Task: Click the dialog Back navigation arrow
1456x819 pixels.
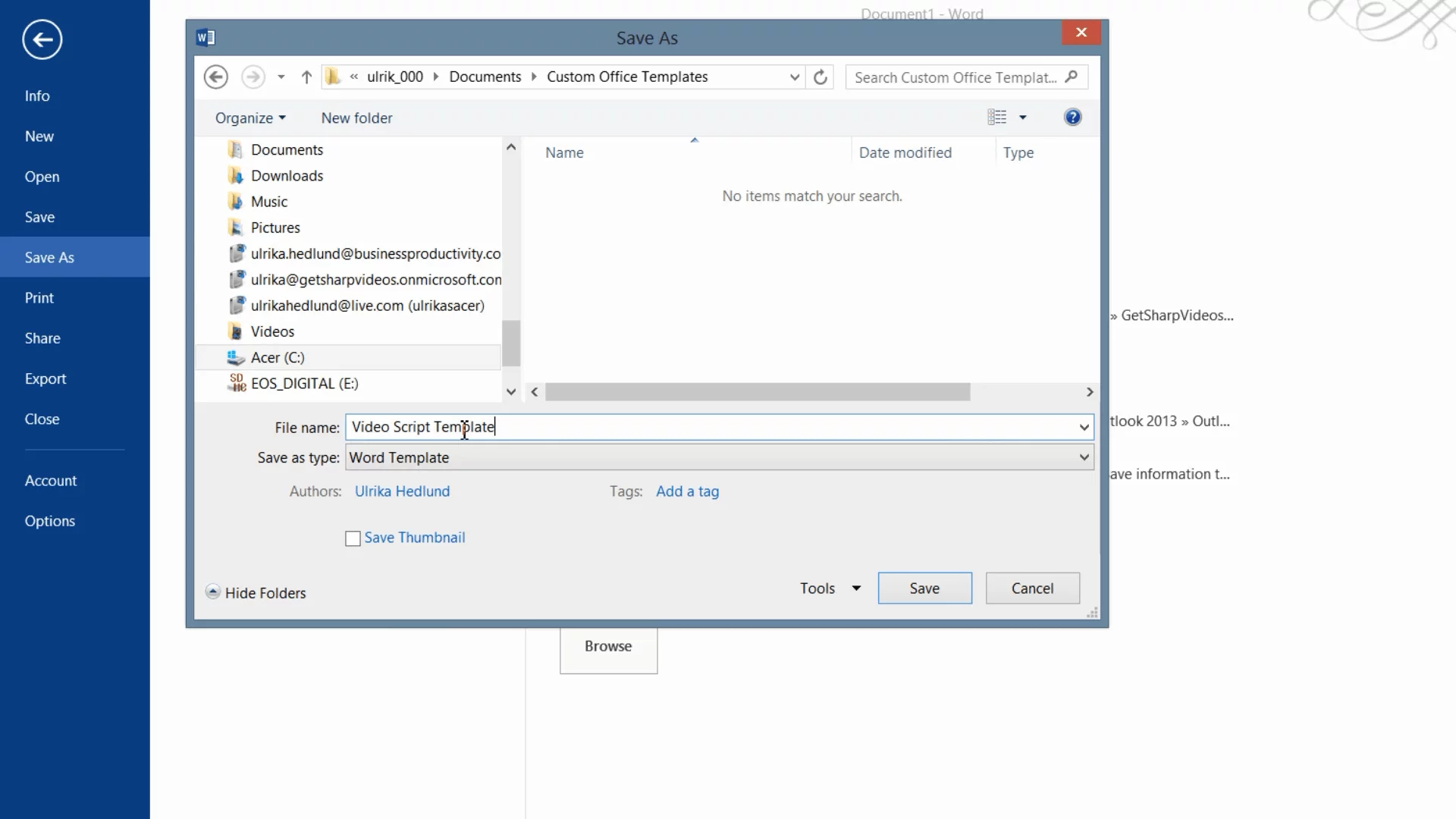Action: 215,77
